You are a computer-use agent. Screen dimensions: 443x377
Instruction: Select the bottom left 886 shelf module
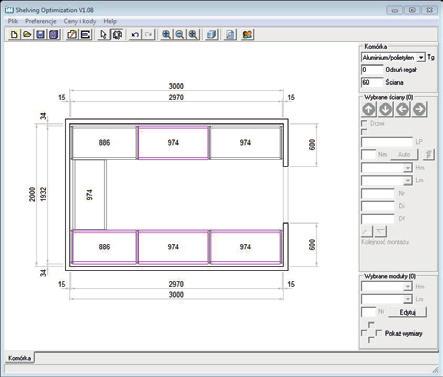[x=104, y=247]
